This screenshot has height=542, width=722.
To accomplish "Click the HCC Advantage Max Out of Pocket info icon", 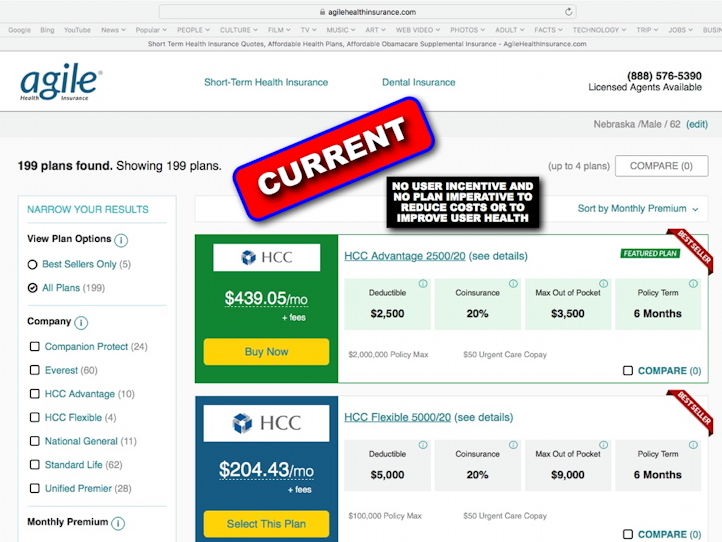I will pyautogui.click(x=604, y=284).
